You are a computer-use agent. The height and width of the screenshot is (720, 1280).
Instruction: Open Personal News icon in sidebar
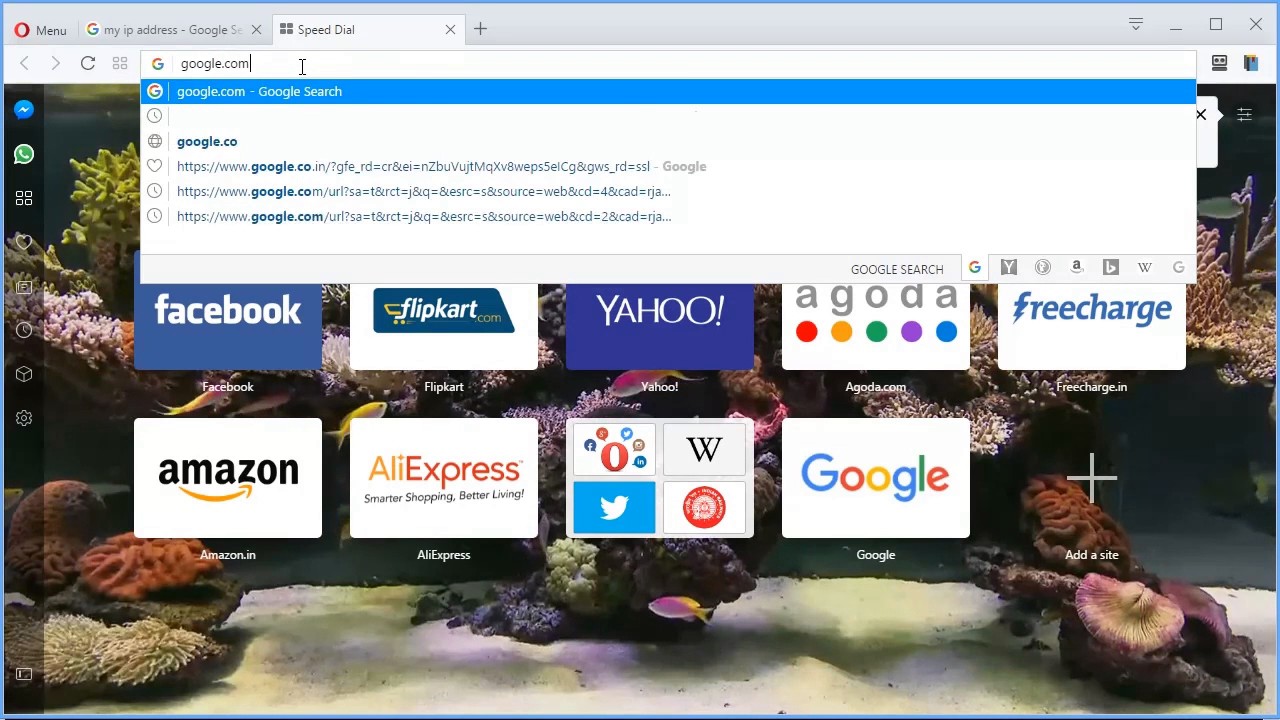(x=24, y=287)
